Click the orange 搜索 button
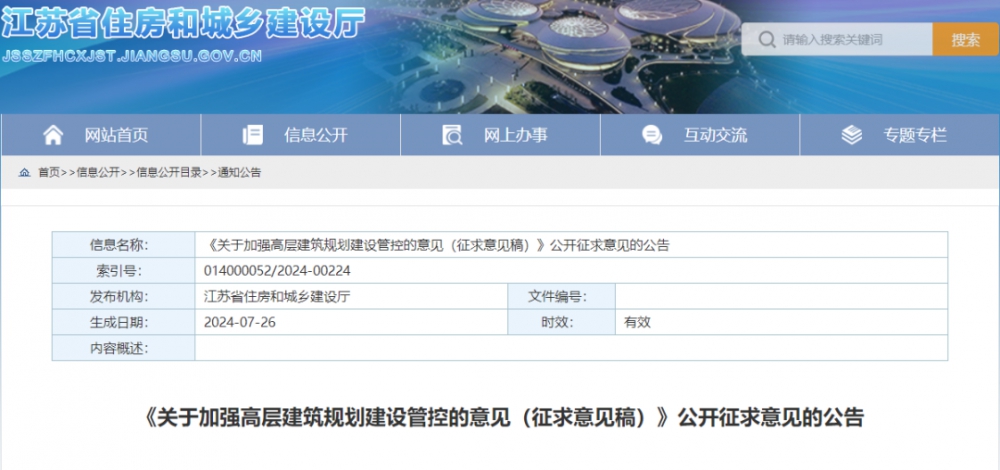 (x=966, y=40)
